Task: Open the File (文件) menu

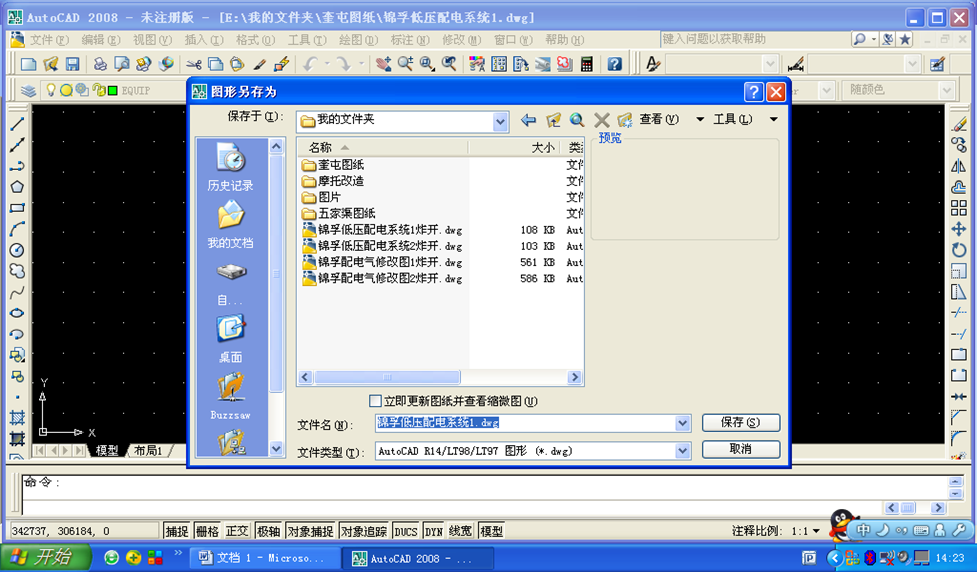Action: pos(49,39)
